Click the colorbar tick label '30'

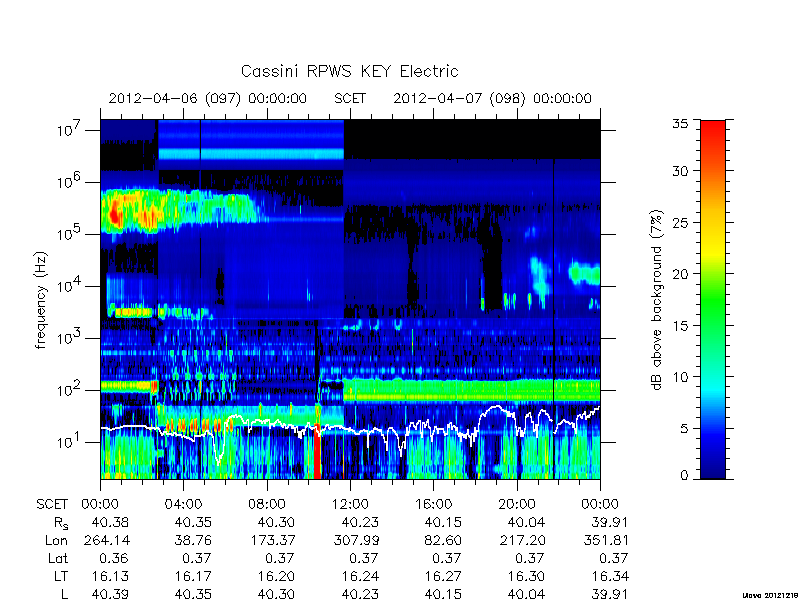680,171
